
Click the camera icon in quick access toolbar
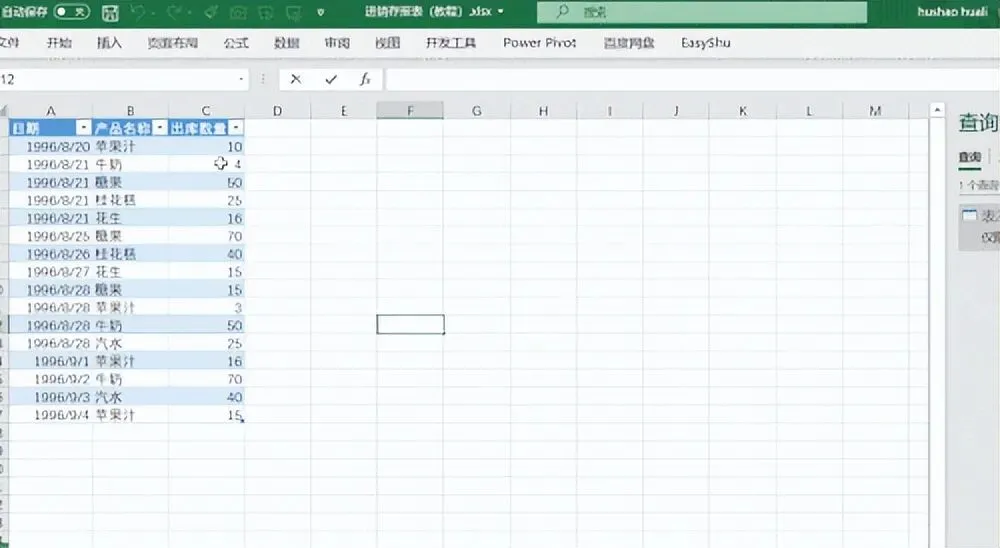[x=238, y=12]
